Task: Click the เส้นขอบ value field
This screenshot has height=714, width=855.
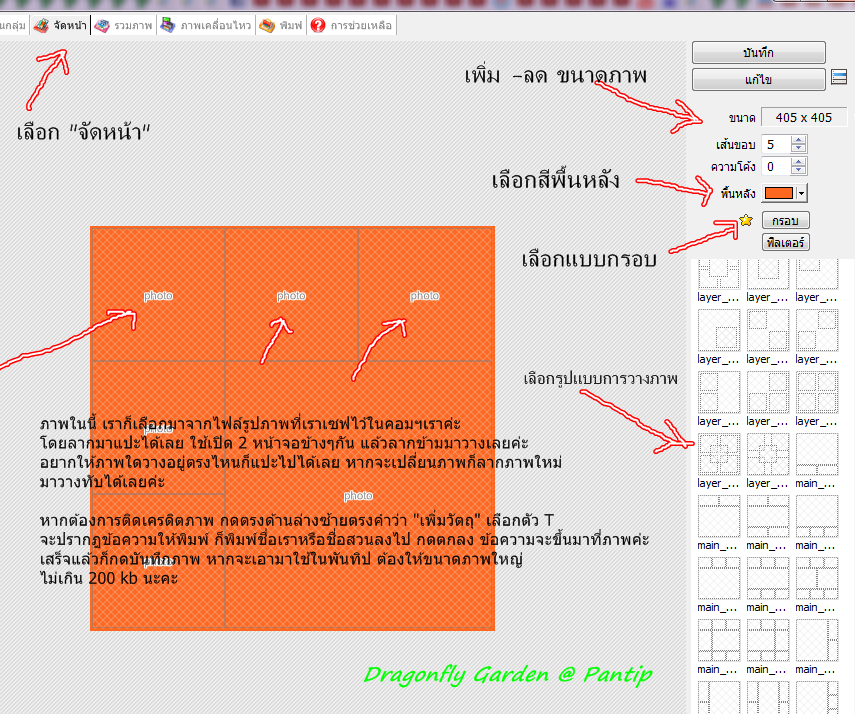Action: pos(776,145)
